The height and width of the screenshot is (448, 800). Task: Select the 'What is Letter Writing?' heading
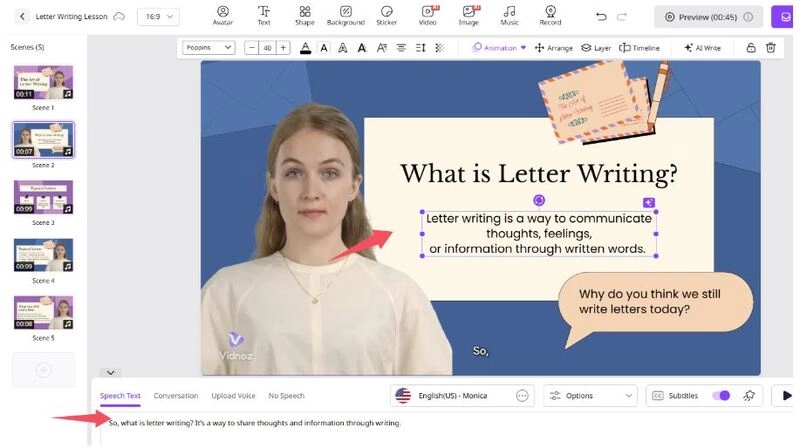click(x=539, y=173)
